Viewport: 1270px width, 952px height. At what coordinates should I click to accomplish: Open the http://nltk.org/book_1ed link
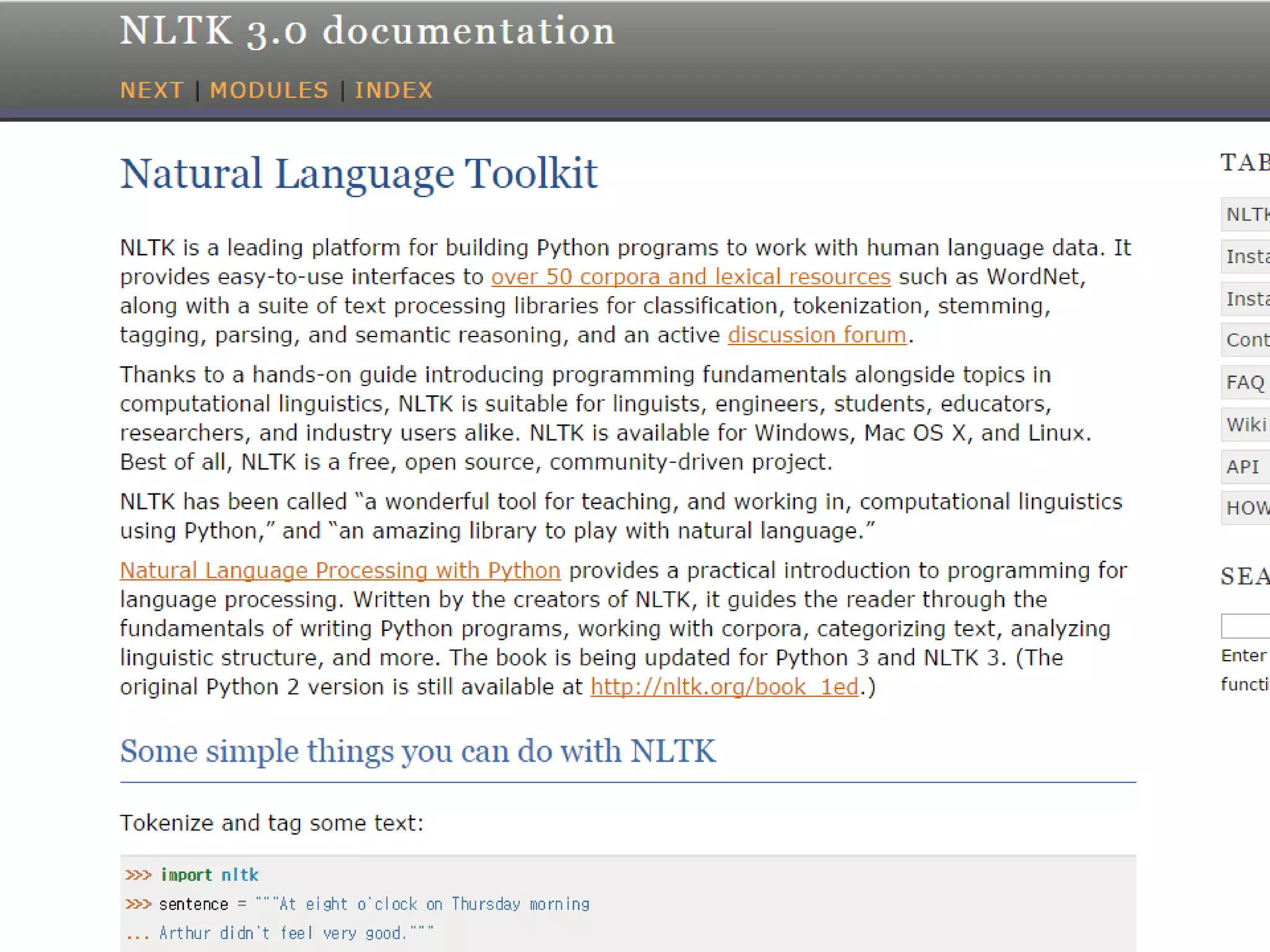[724, 687]
